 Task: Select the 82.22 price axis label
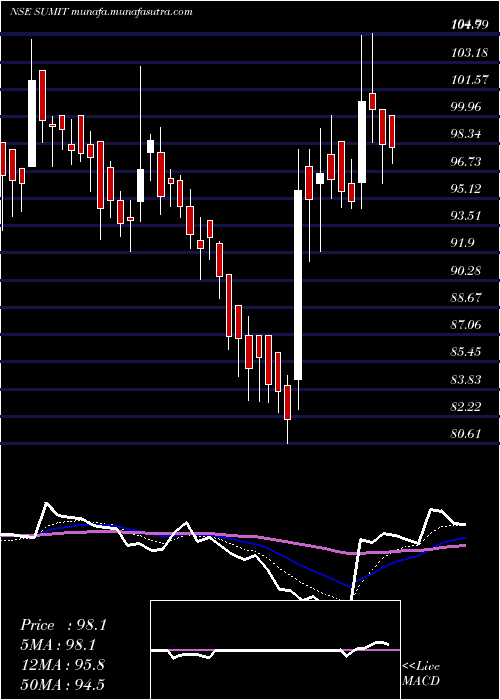pos(467,407)
